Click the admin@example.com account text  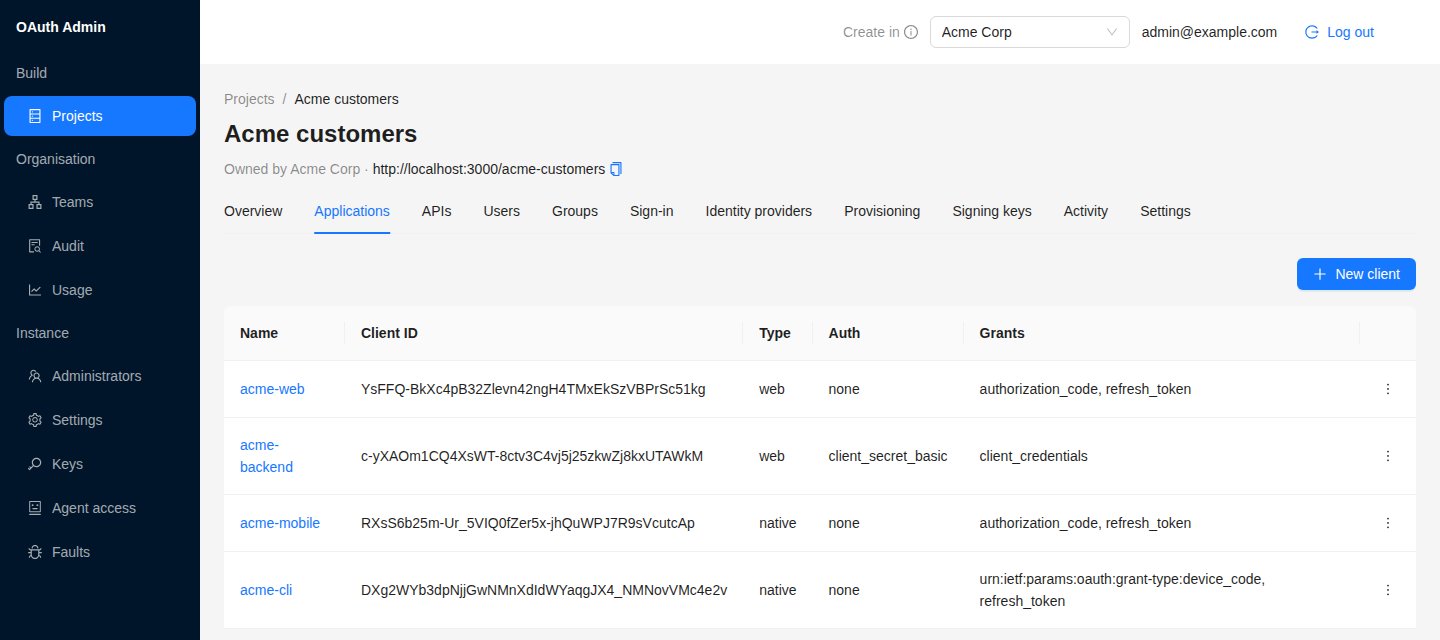click(1209, 32)
